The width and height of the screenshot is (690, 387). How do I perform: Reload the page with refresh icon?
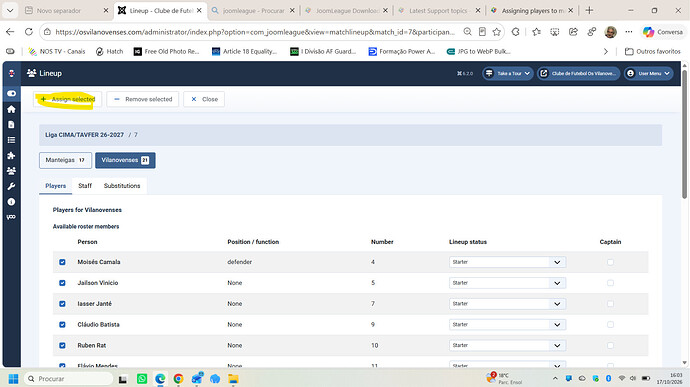[x=29, y=32]
